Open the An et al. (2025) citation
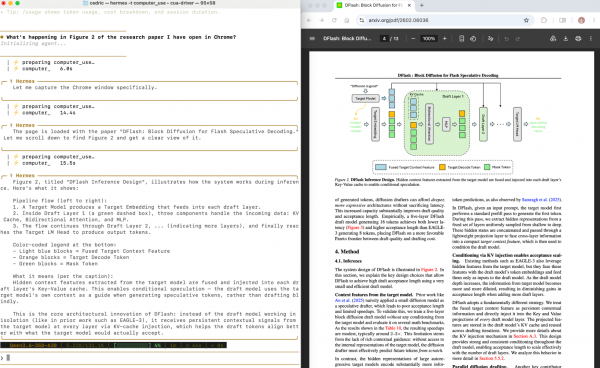600x368 pixels. [349, 300]
